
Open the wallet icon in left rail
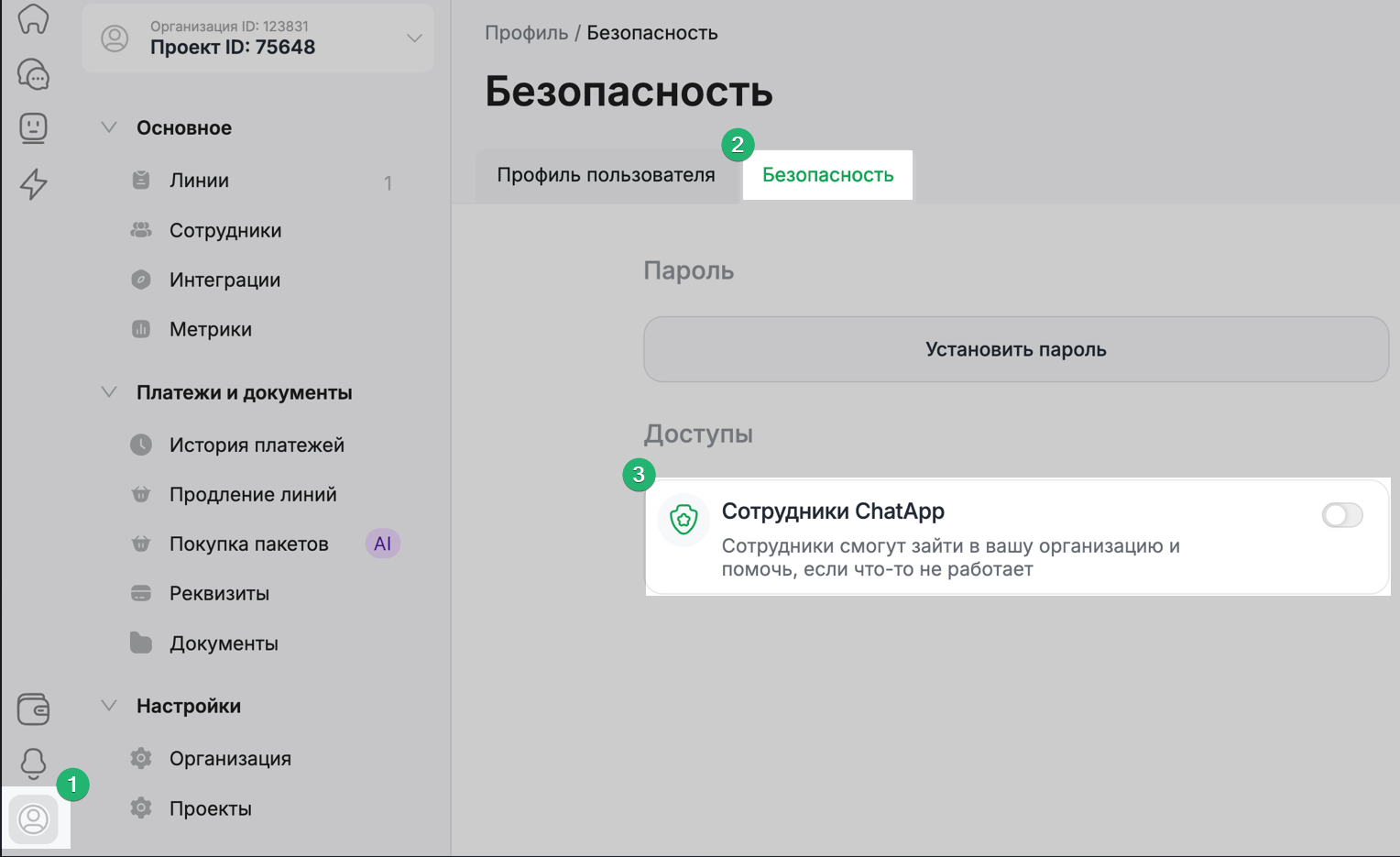click(34, 709)
